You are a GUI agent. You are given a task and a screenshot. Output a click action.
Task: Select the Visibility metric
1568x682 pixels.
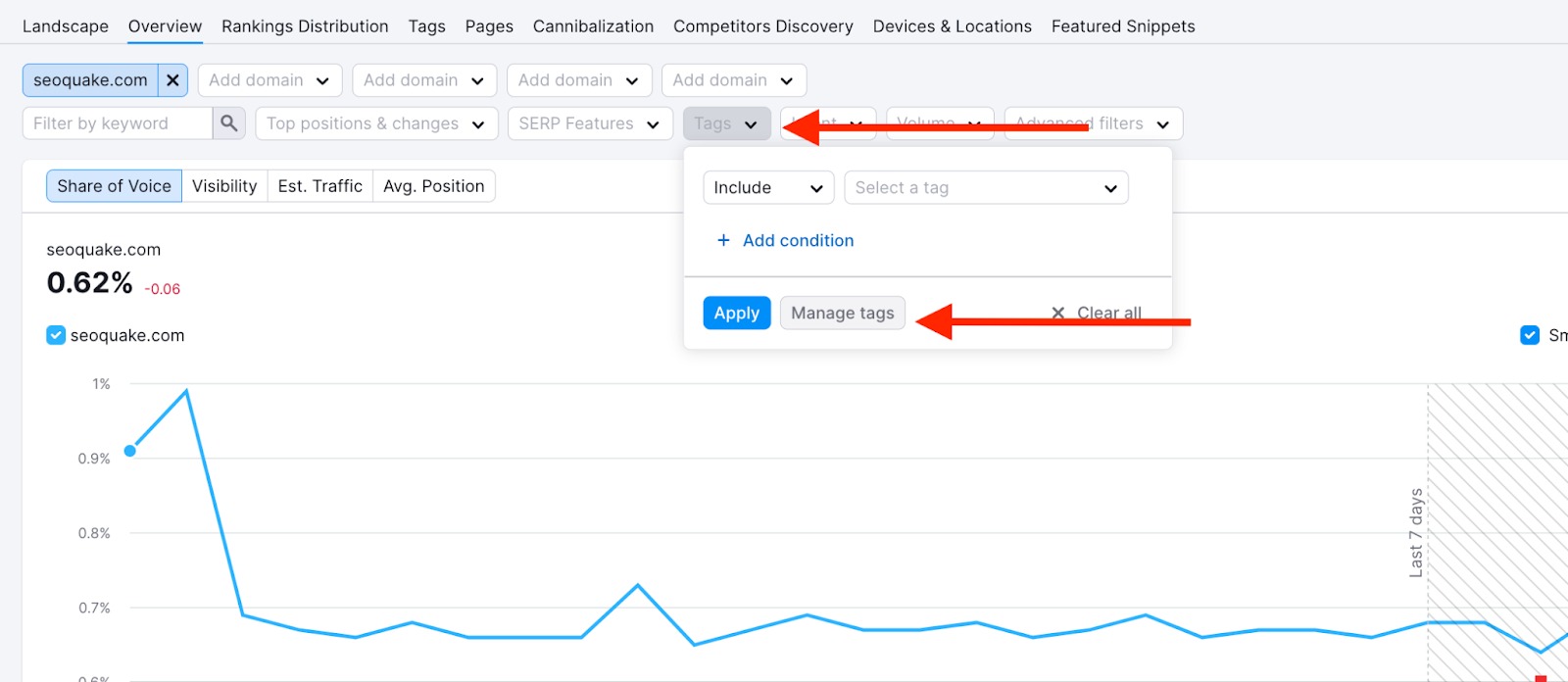click(x=224, y=186)
